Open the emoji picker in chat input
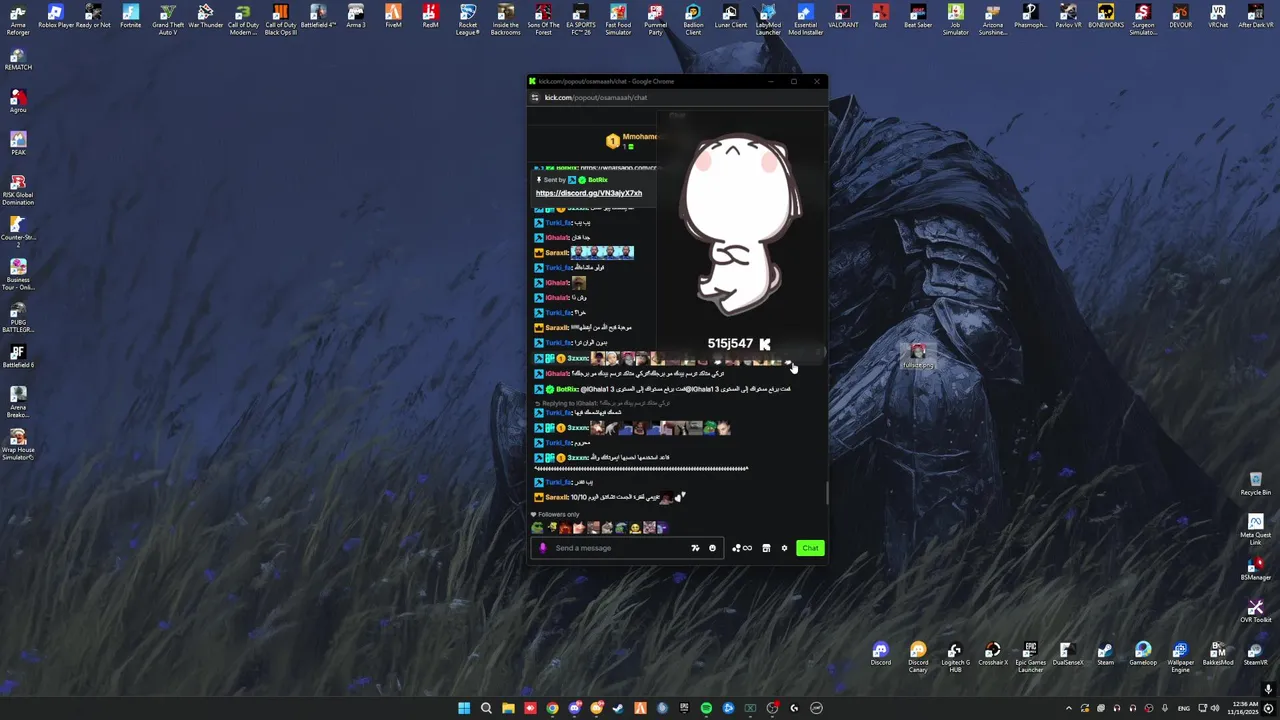1280x720 pixels. tap(712, 548)
